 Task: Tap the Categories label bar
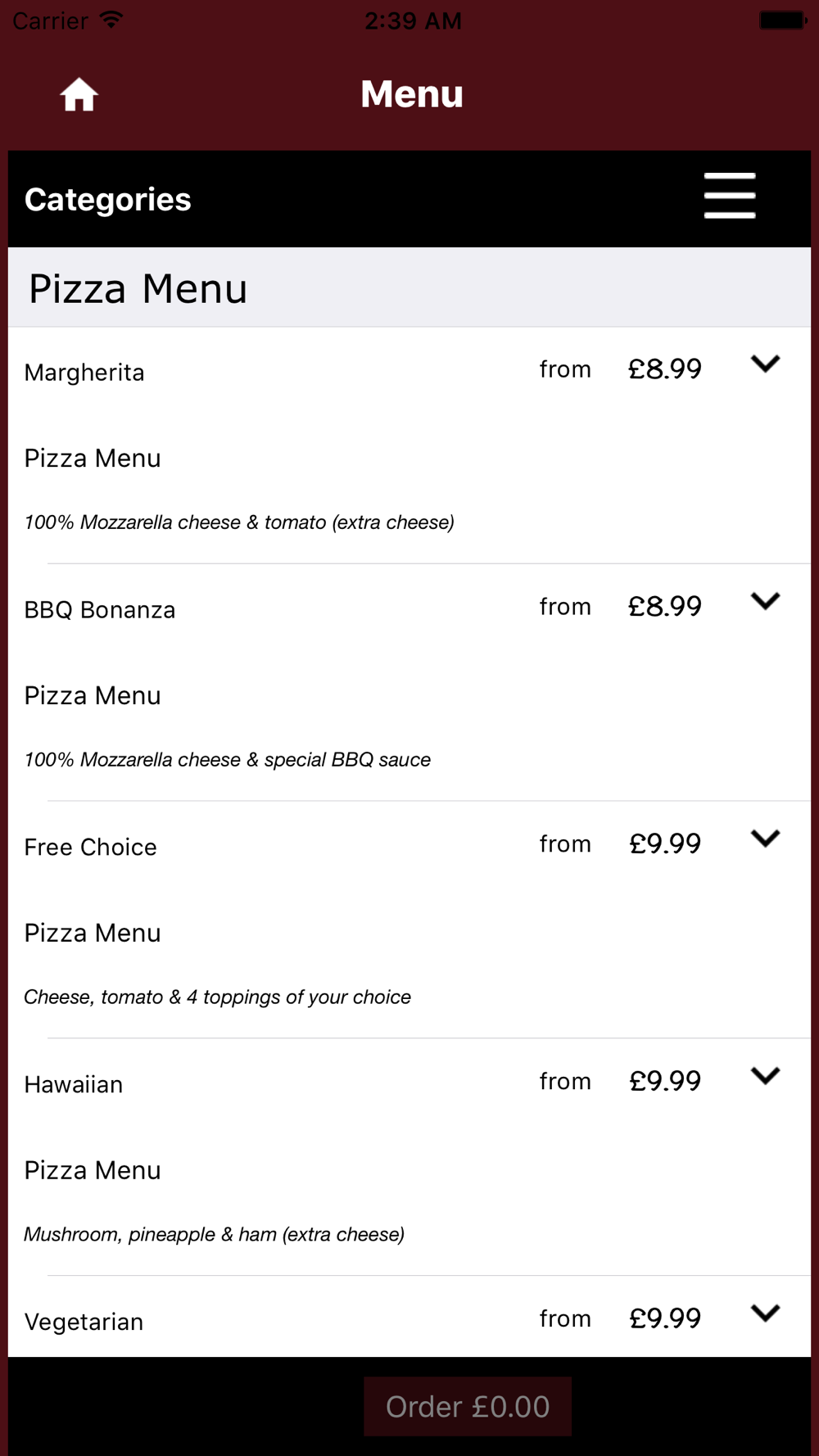click(x=409, y=199)
